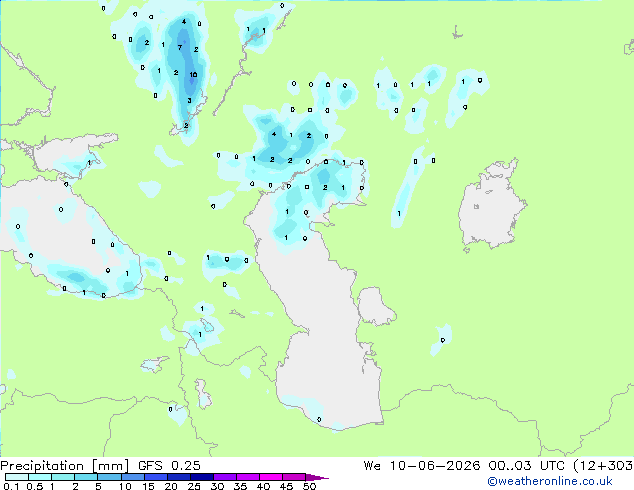Viewport: 634px width, 490px height.
Task: Open the weatheronline.co.uk link
Action: [x=549, y=481]
